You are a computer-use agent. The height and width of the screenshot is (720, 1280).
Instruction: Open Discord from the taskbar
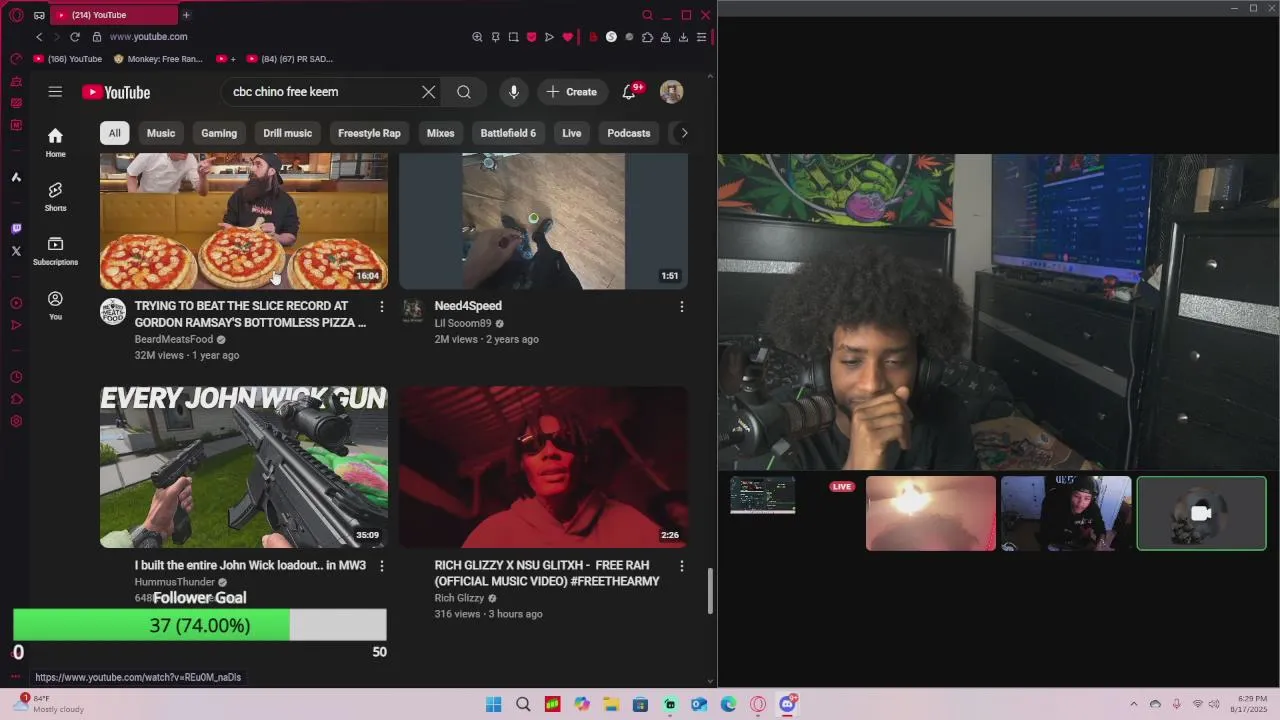pyautogui.click(x=787, y=704)
